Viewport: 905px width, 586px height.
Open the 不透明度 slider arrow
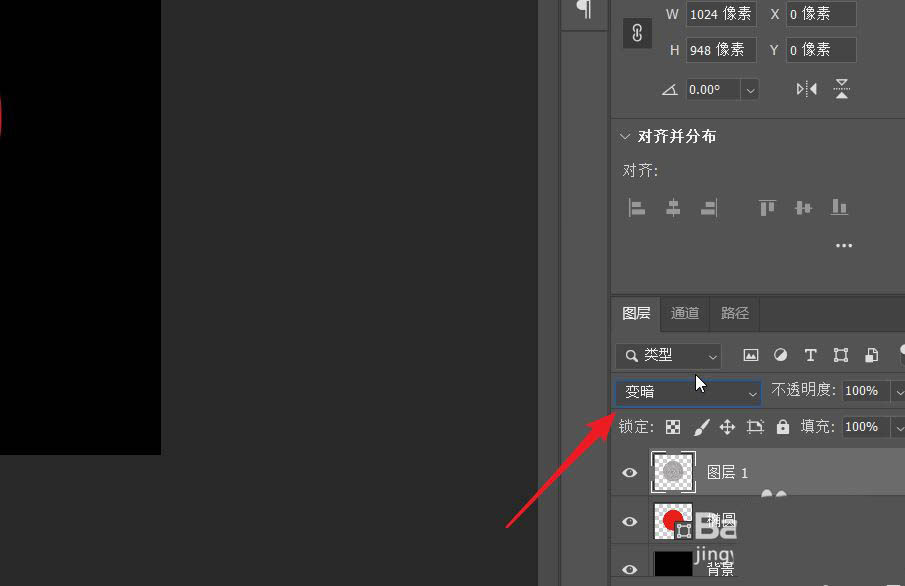898,392
